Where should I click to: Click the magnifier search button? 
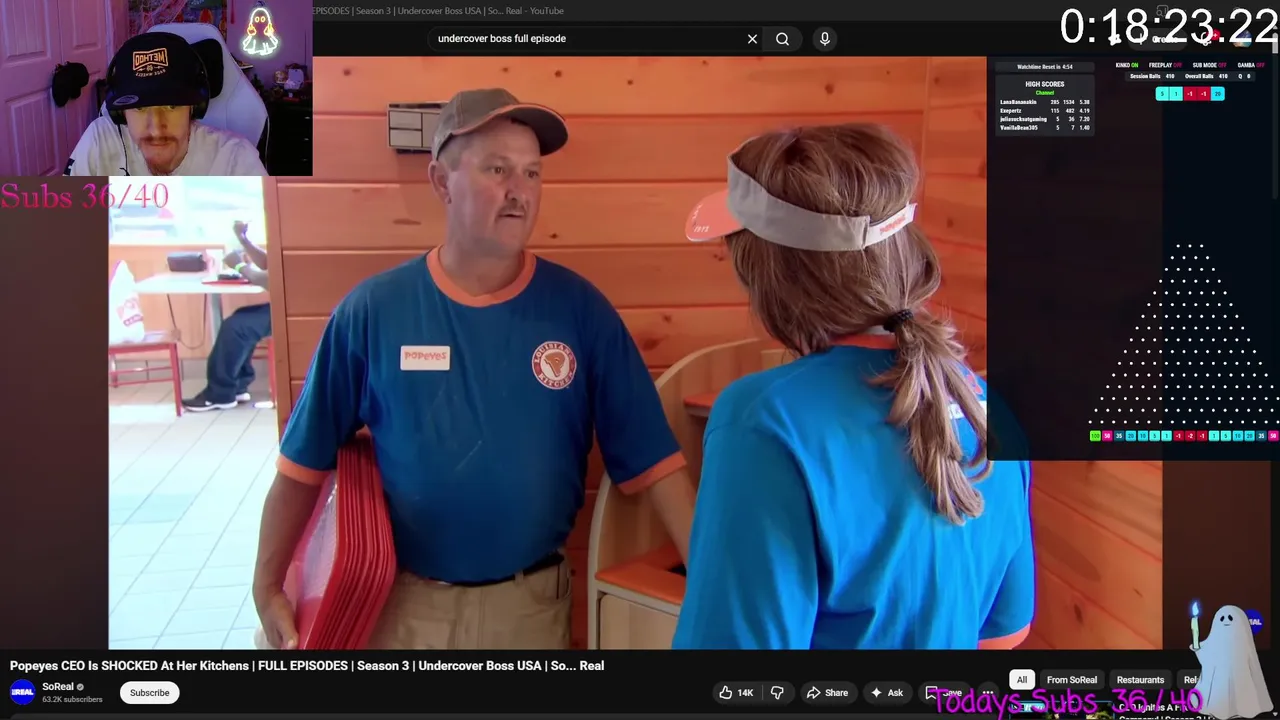tap(782, 39)
